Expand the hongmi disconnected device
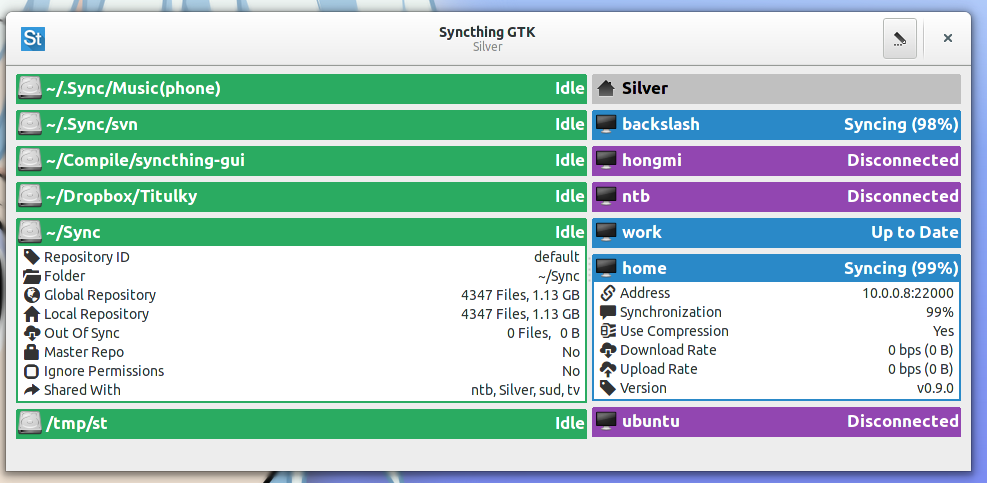This screenshot has height=483, width=987. (775, 161)
